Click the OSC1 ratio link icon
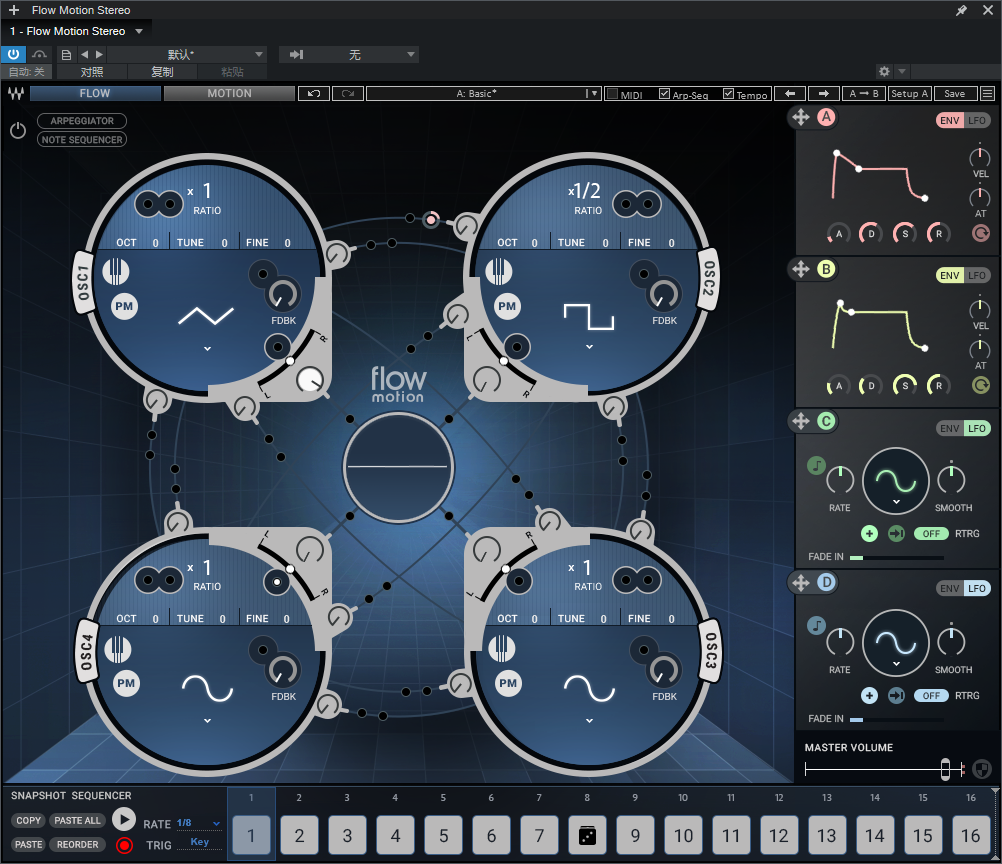1002x864 pixels. [159, 204]
